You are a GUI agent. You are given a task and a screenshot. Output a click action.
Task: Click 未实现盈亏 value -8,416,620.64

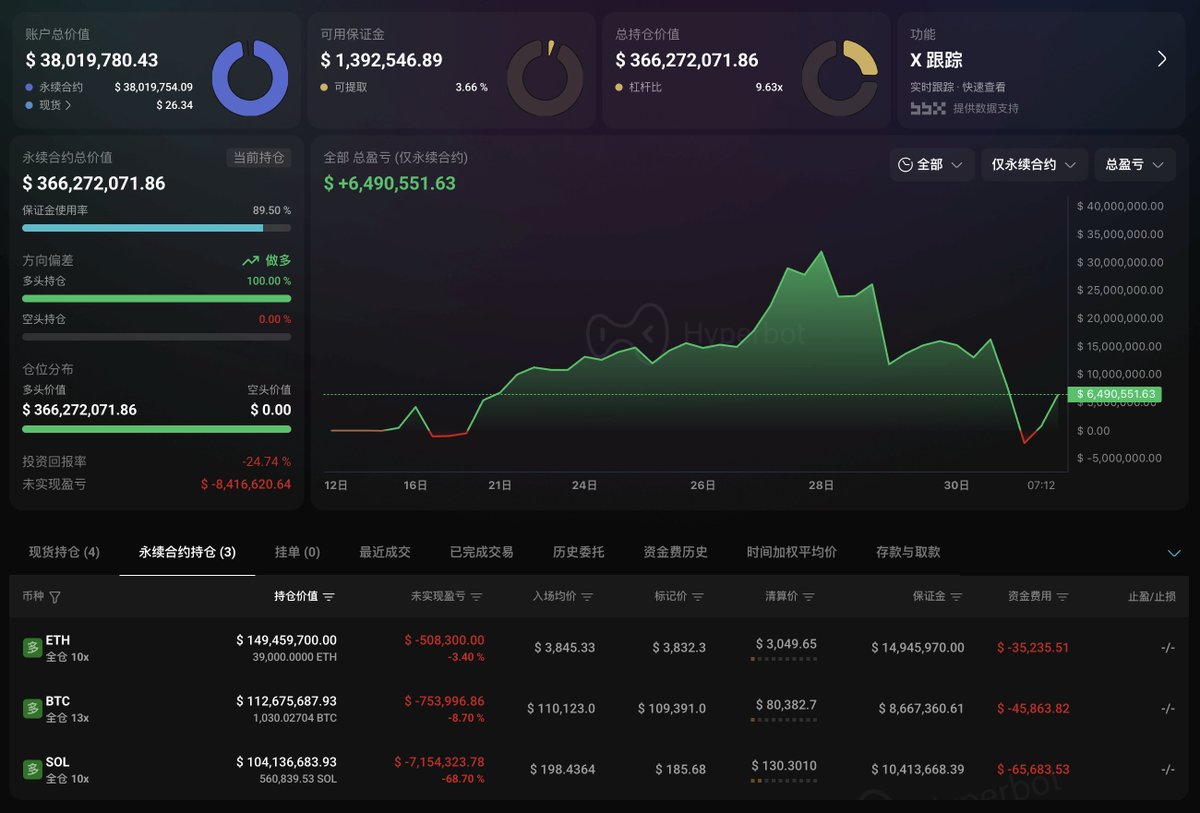click(x=246, y=484)
